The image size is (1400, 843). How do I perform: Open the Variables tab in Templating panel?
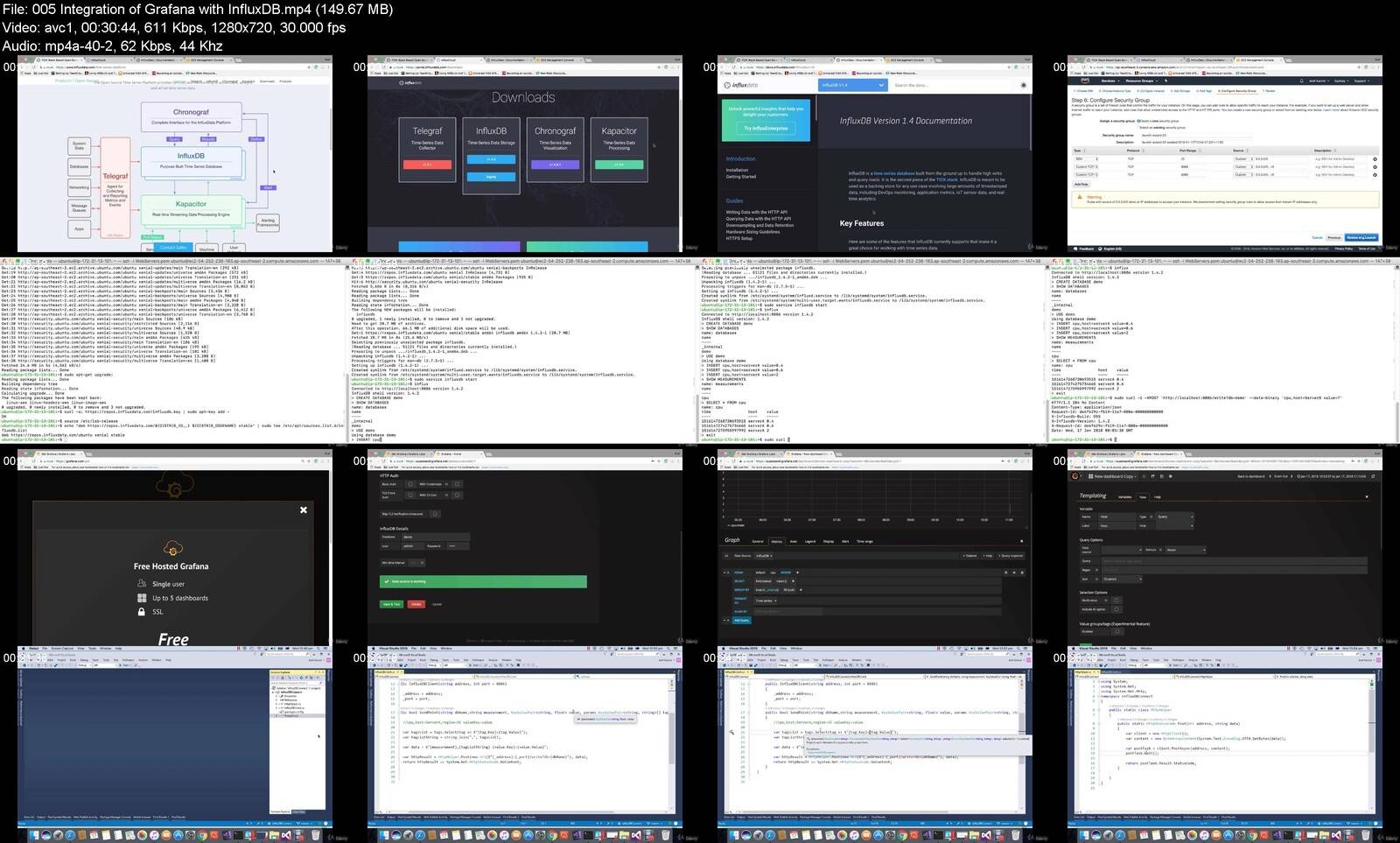[x=1125, y=497]
